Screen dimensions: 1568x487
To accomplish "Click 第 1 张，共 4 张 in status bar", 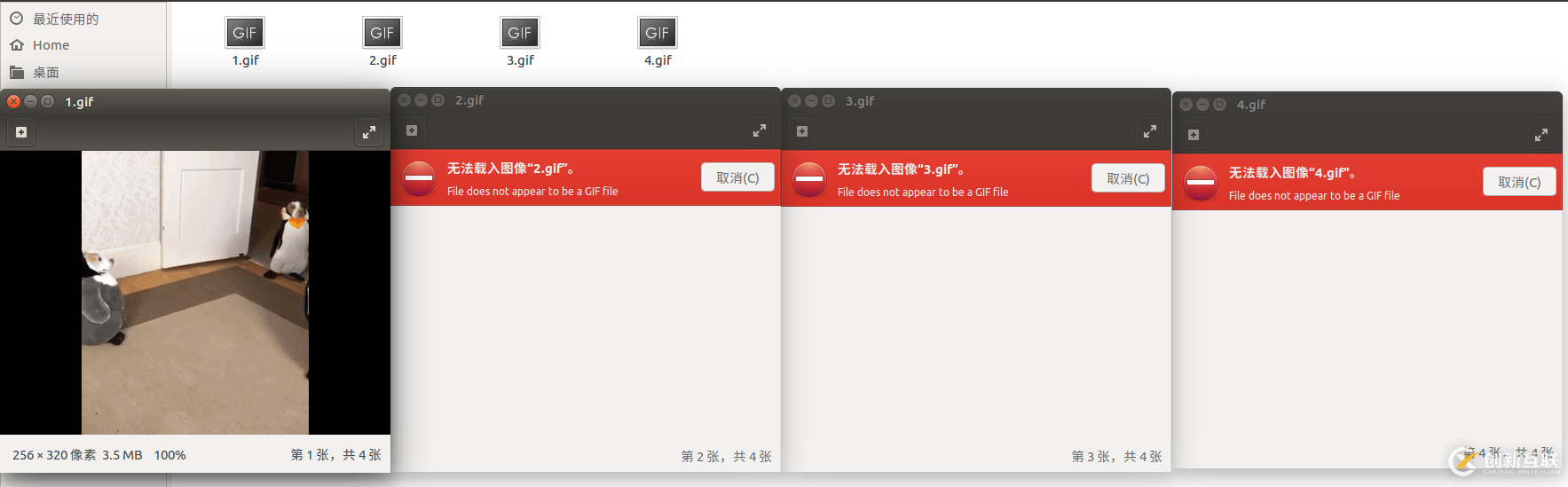I will [336, 455].
